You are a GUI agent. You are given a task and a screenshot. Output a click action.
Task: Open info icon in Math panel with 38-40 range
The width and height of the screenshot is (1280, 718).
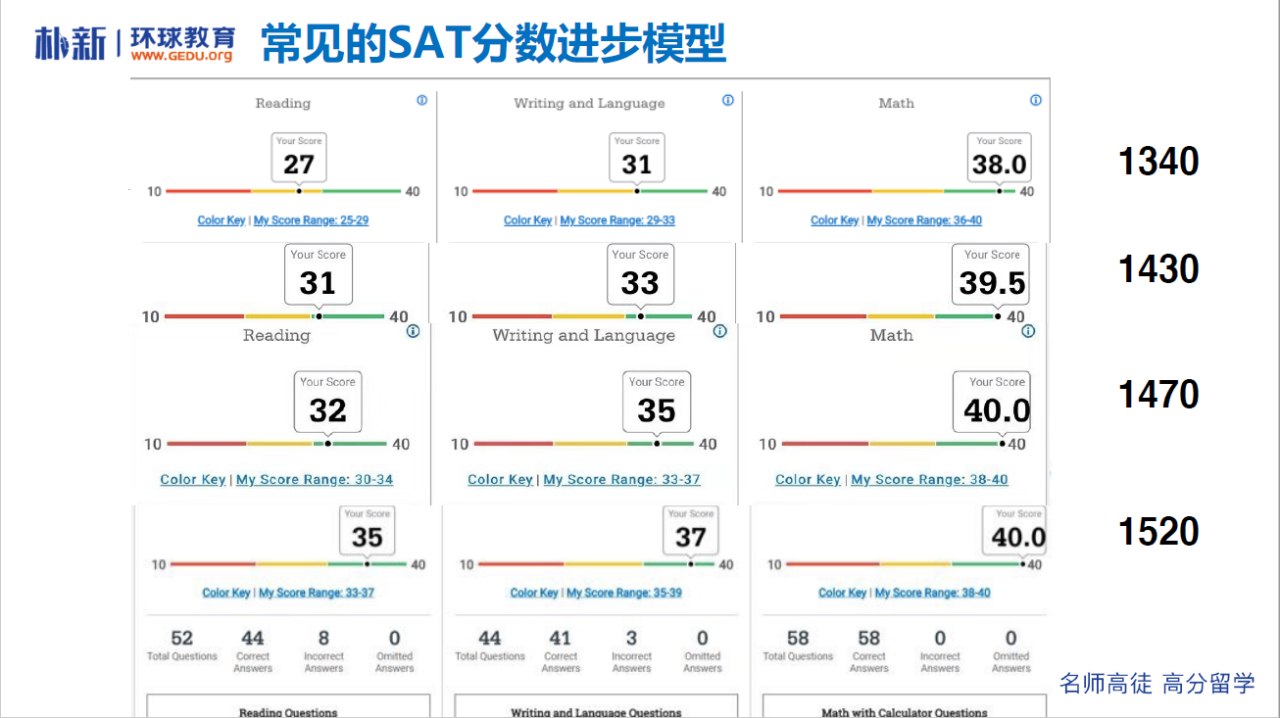coord(1027,332)
